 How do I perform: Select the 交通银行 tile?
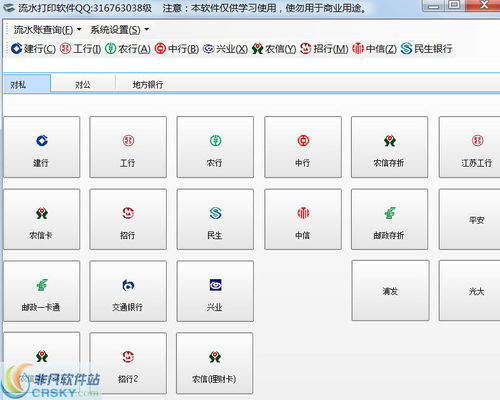[128, 291]
